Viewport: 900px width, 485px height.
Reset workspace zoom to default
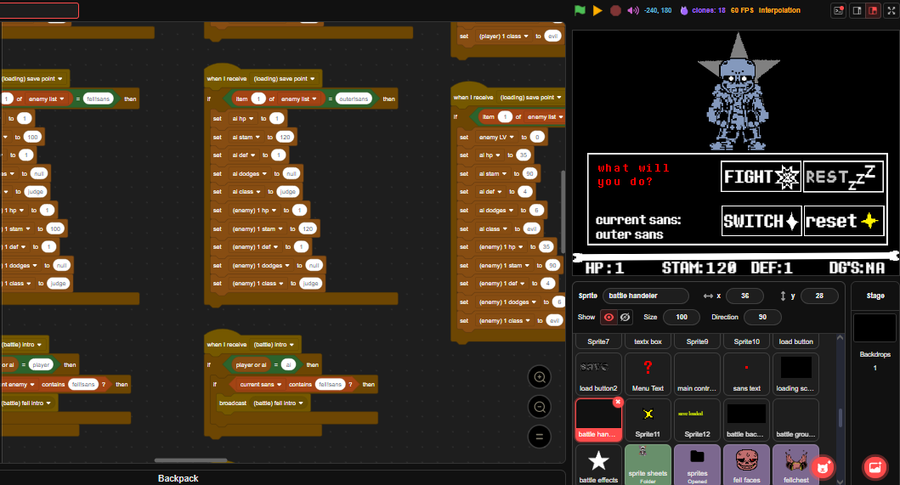tap(540, 436)
